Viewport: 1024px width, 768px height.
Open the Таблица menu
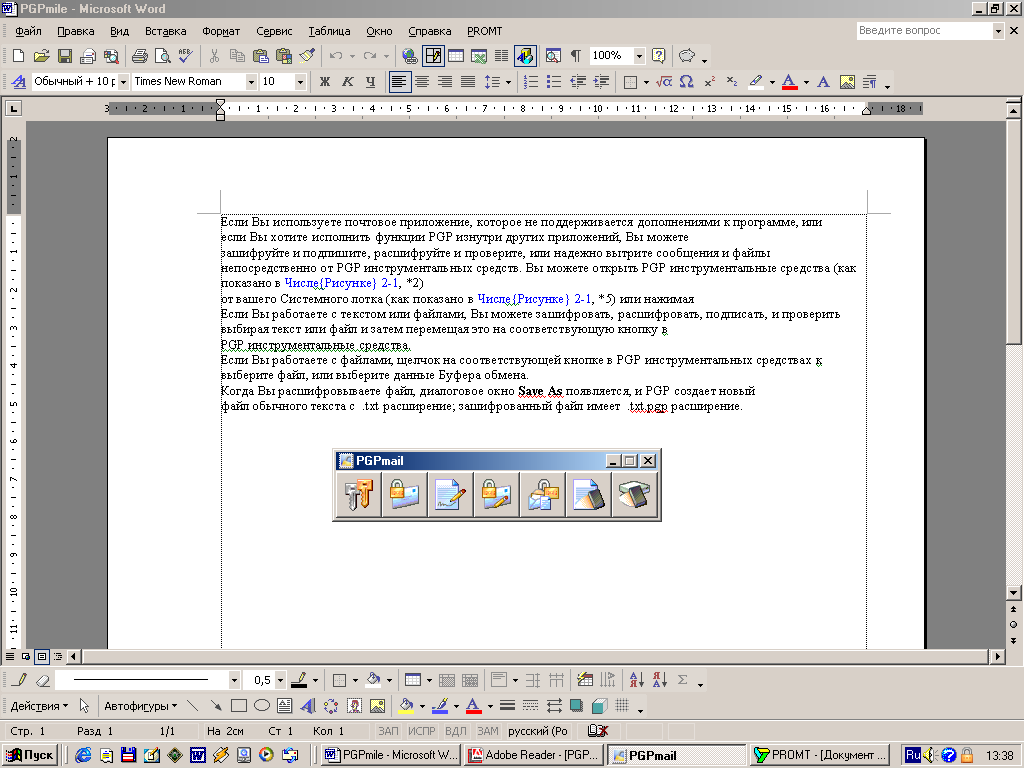pyautogui.click(x=329, y=31)
